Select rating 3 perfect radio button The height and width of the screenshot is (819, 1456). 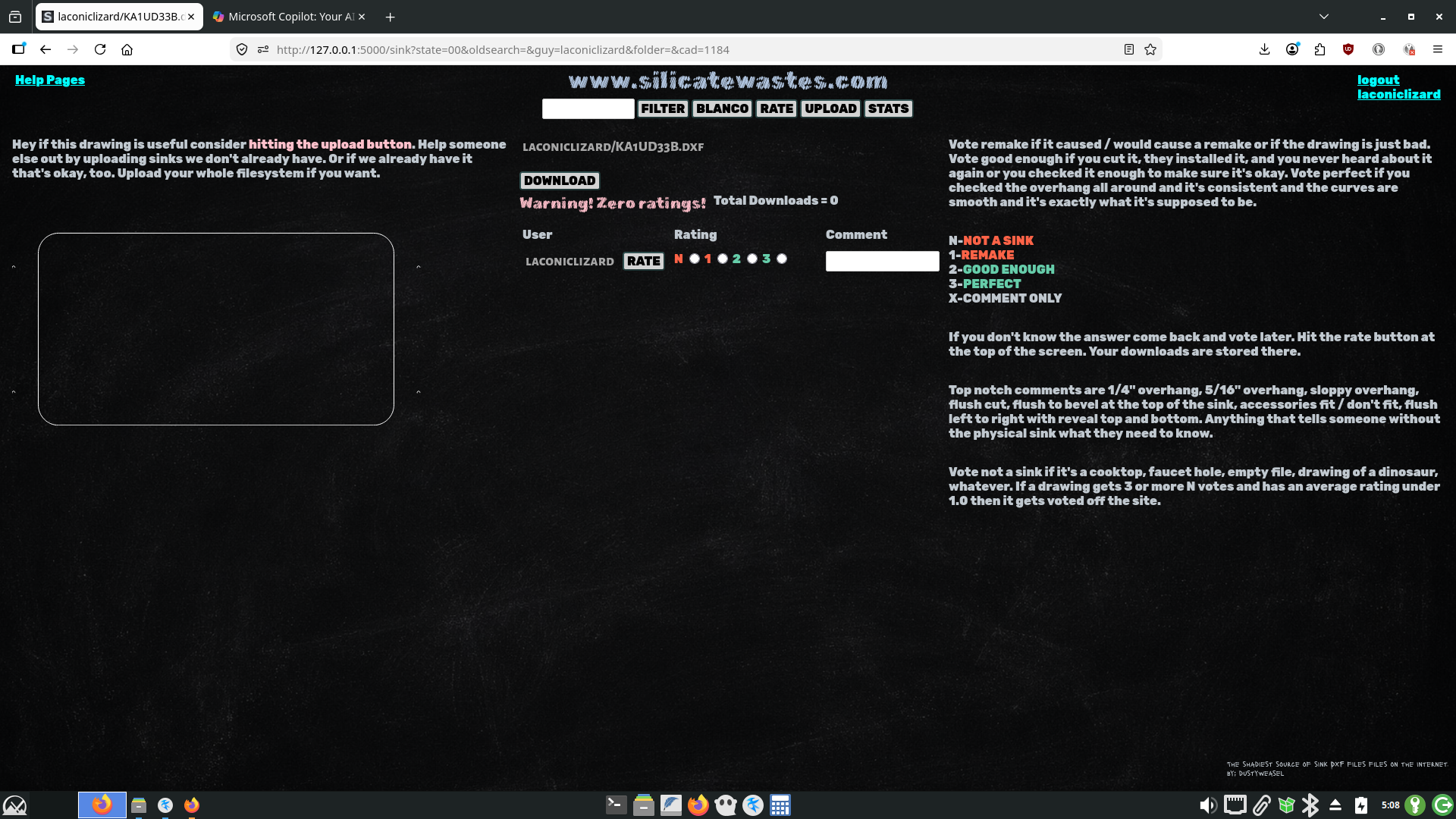pos(782,259)
